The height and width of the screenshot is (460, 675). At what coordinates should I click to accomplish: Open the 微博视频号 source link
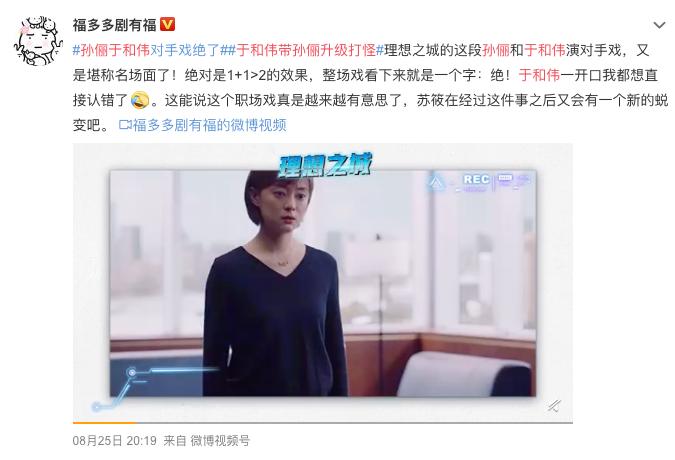[x=220, y=440]
